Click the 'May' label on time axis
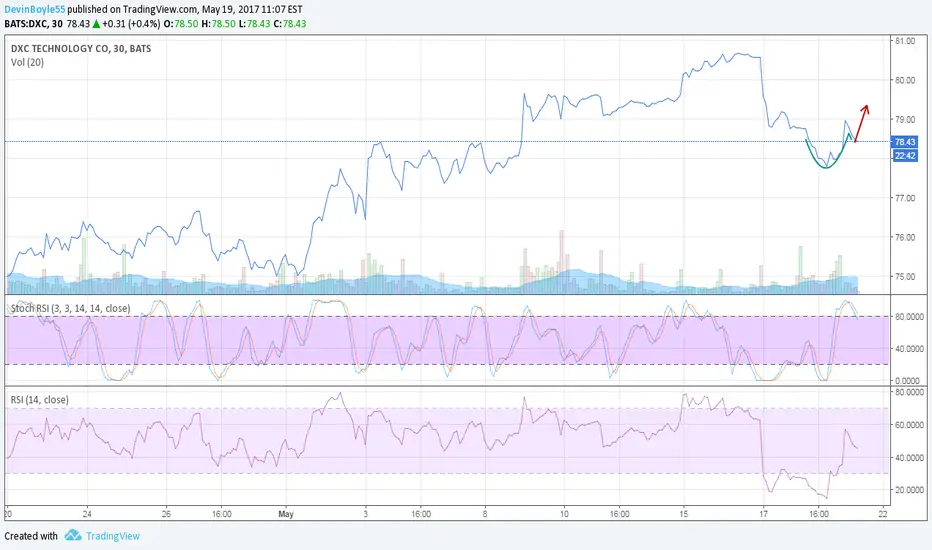The height and width of the screenshot is (550, 932). (286, 514)
